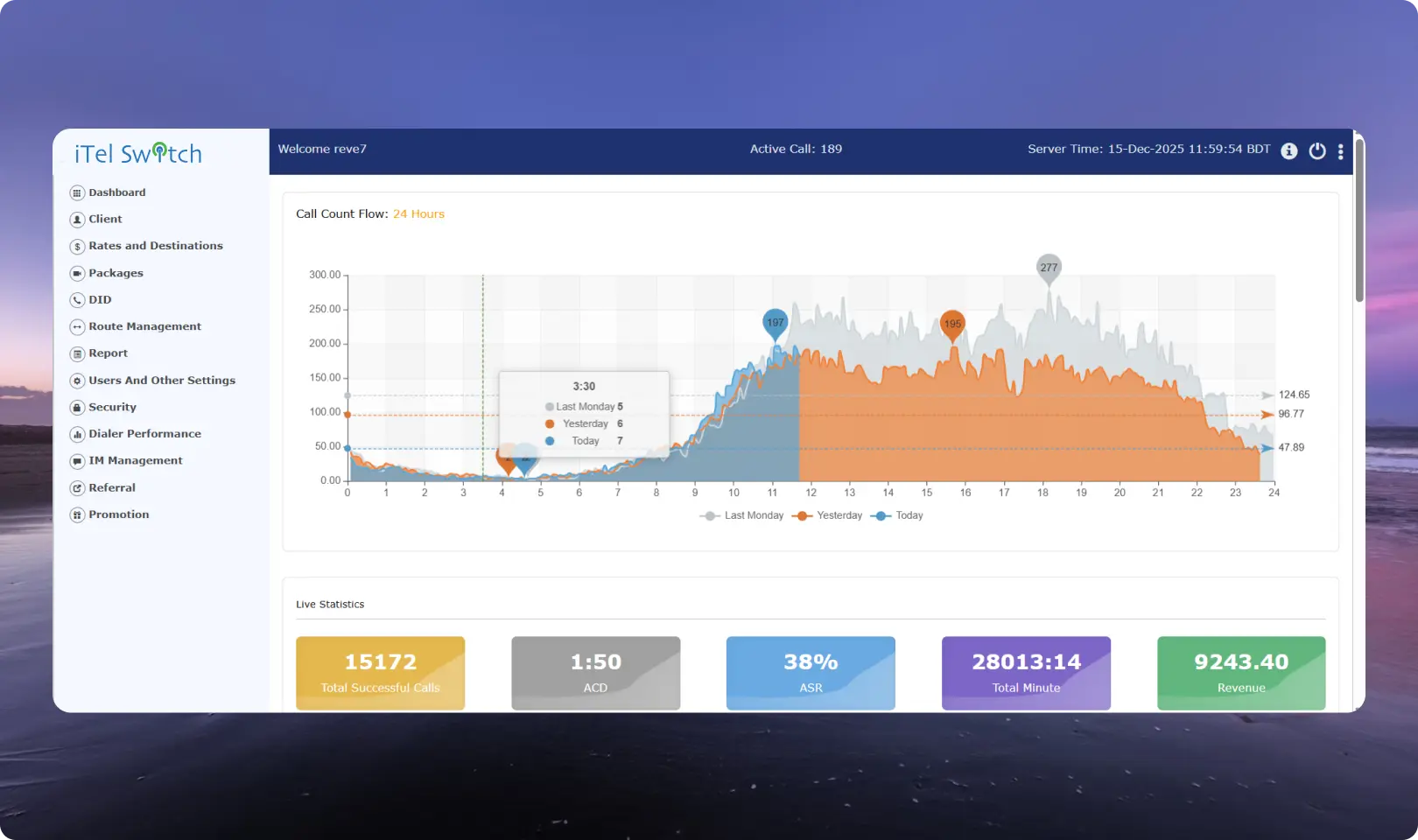Click the Total Successful Calls card
This screenshot has width=1418, height=840.
click(x=380, y=673)
